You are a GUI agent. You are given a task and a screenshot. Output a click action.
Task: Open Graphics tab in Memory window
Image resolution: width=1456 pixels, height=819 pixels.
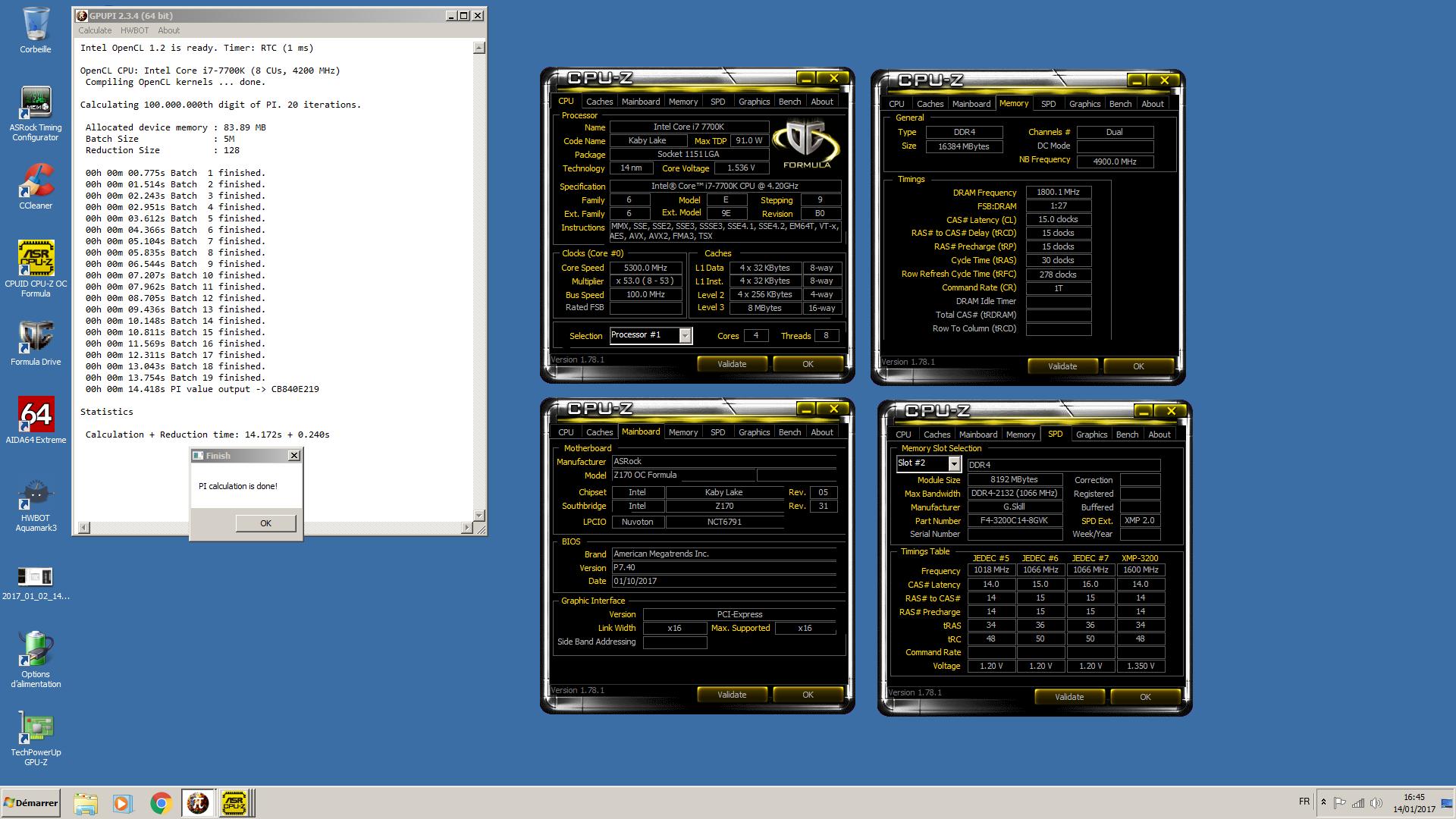coord(1084,104)
